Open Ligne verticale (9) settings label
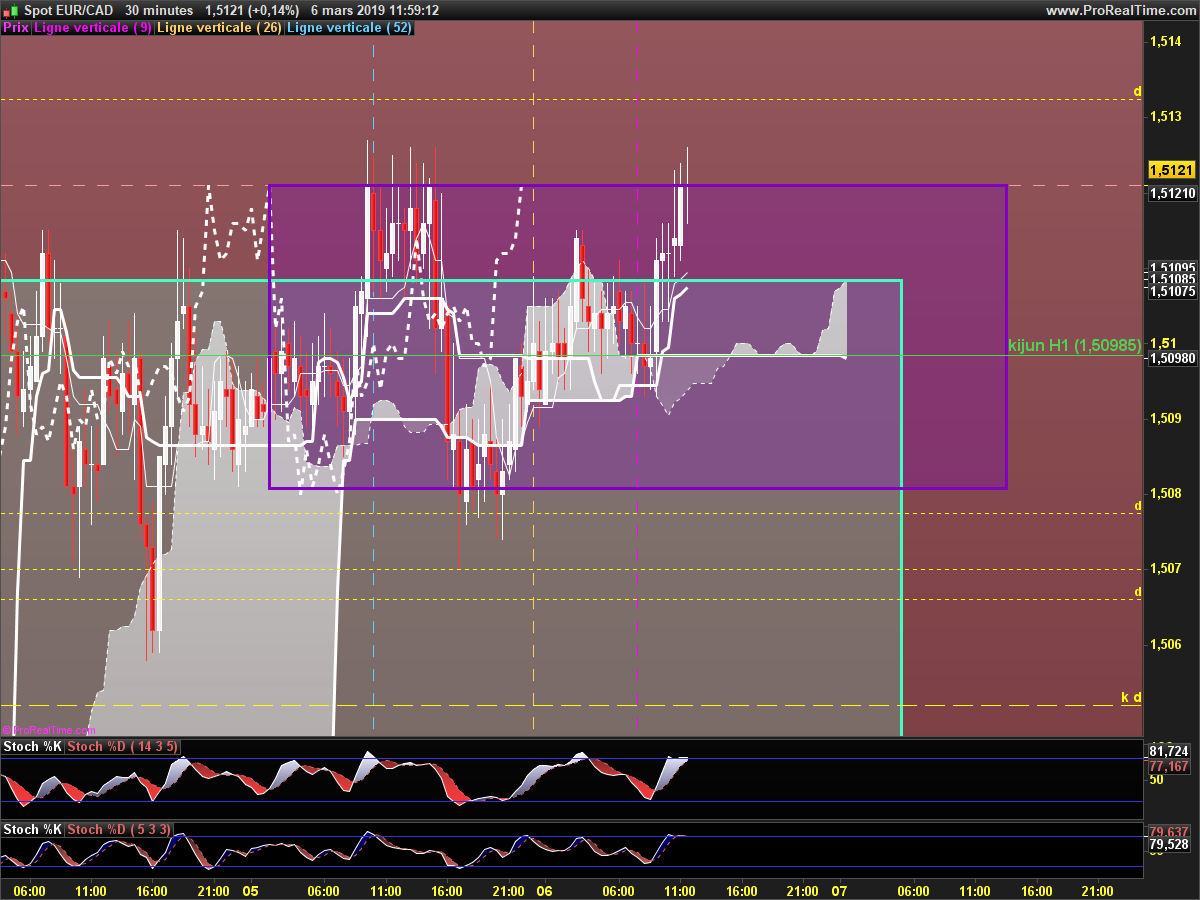Image resolution: width=1200 pixels, height=900 pixels. coord(93,28)
